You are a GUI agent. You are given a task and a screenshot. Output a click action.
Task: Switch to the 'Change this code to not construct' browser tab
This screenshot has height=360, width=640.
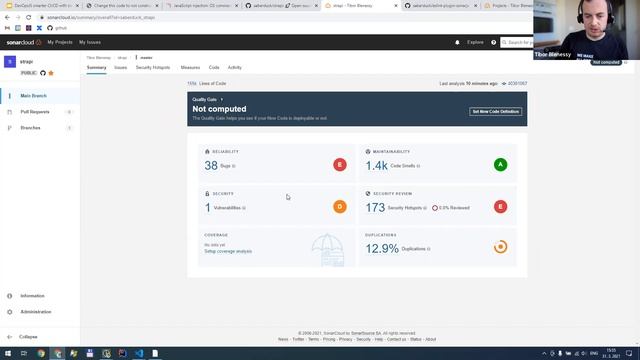121,6
